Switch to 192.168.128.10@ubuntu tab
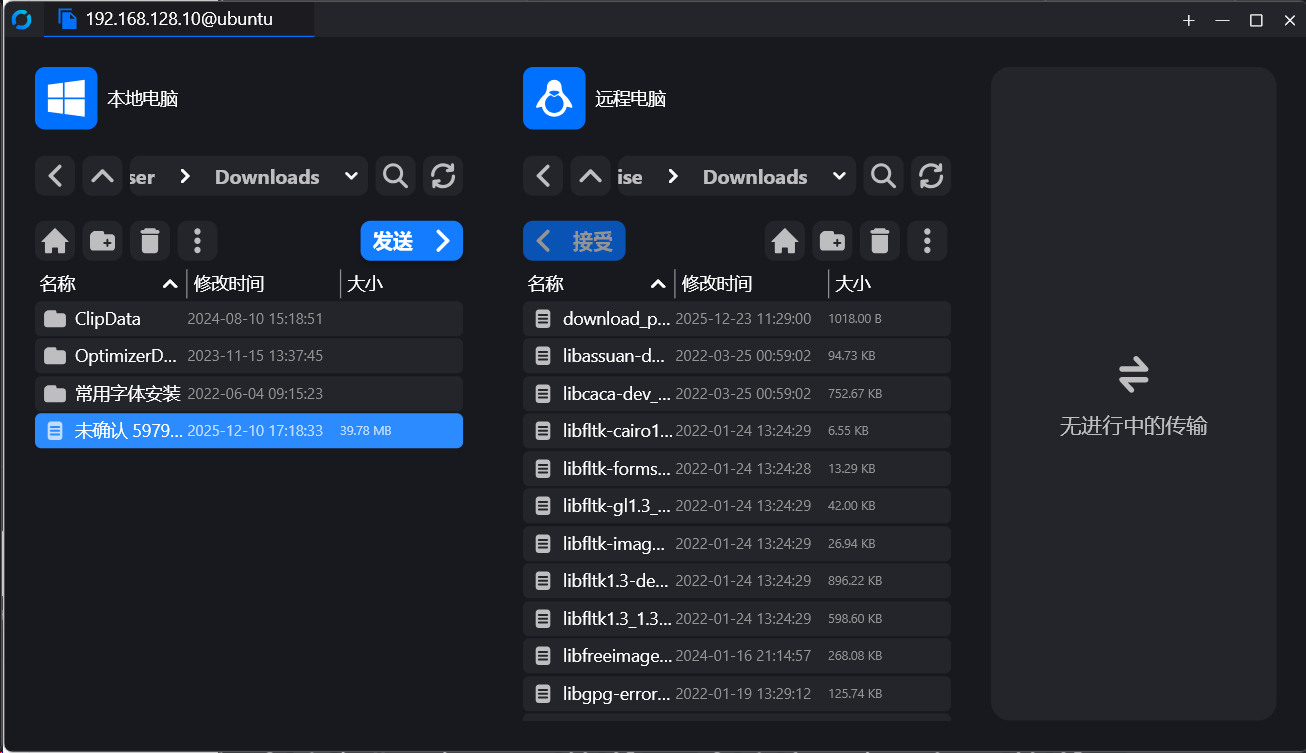Viewport: 1306px width, 753px height. pos(178,19)
